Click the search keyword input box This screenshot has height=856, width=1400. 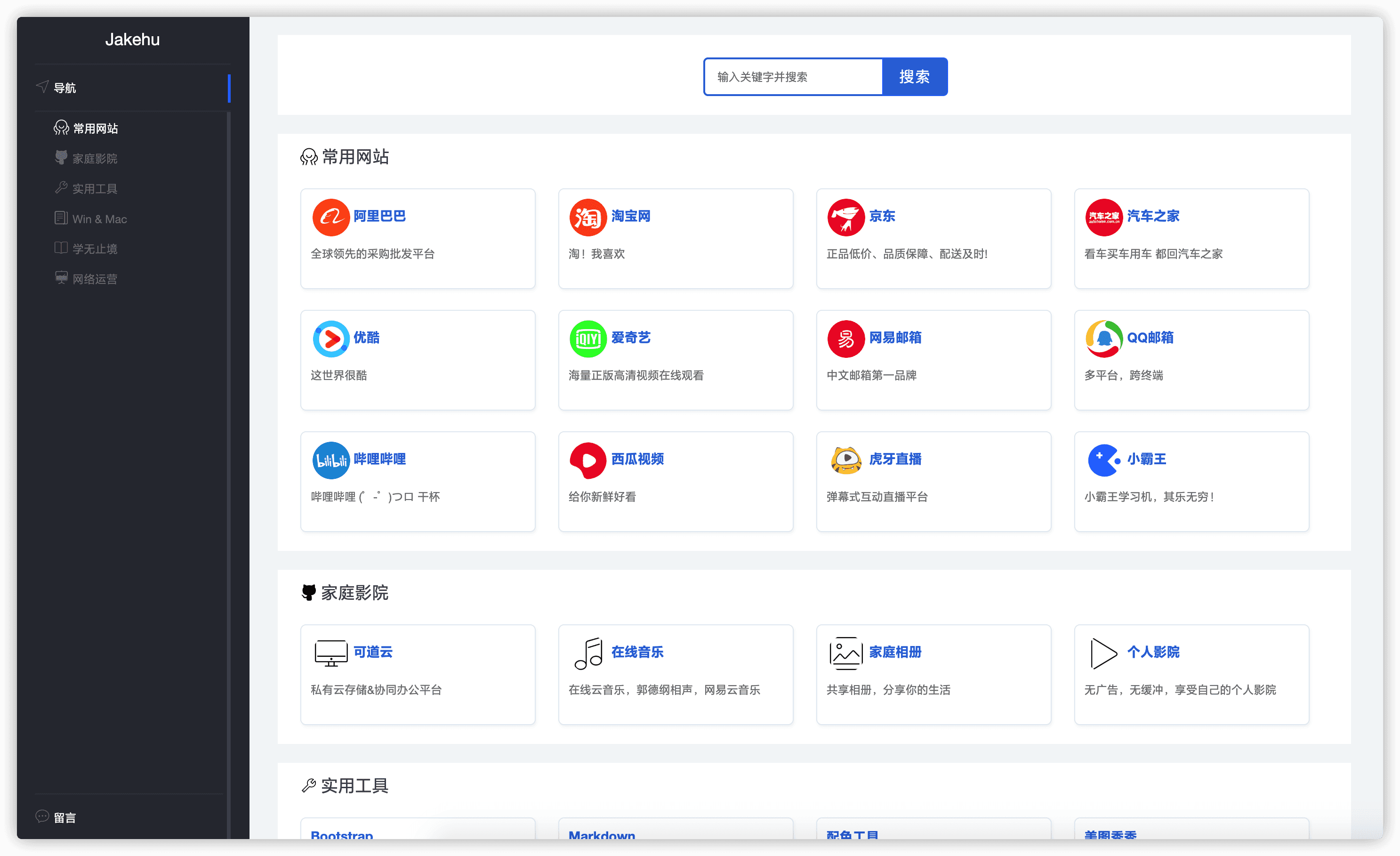[x=793, y=76]
